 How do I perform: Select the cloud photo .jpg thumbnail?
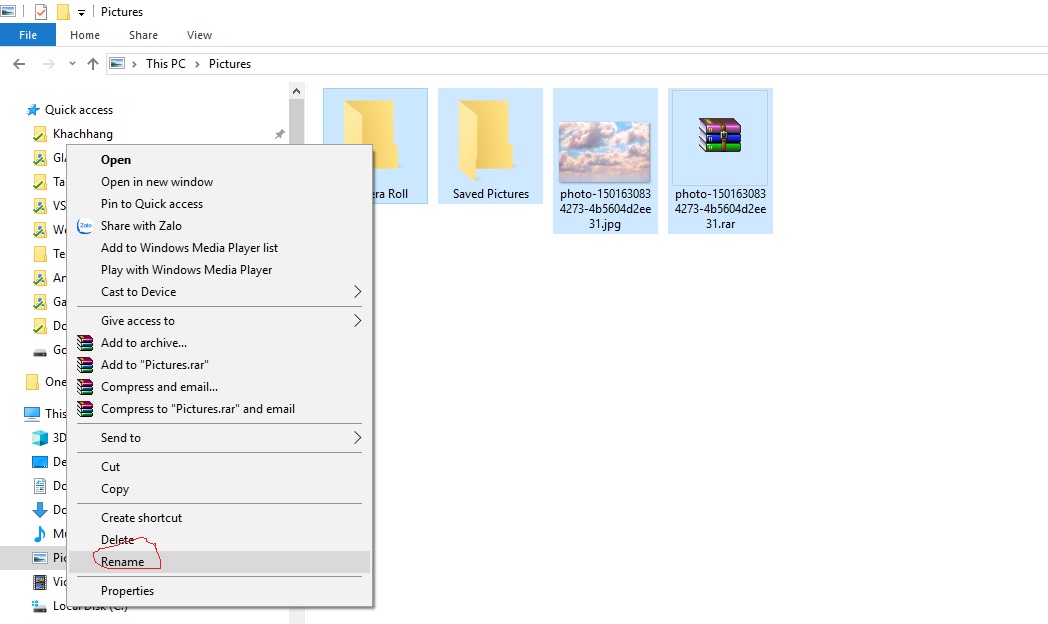(604, 152)
